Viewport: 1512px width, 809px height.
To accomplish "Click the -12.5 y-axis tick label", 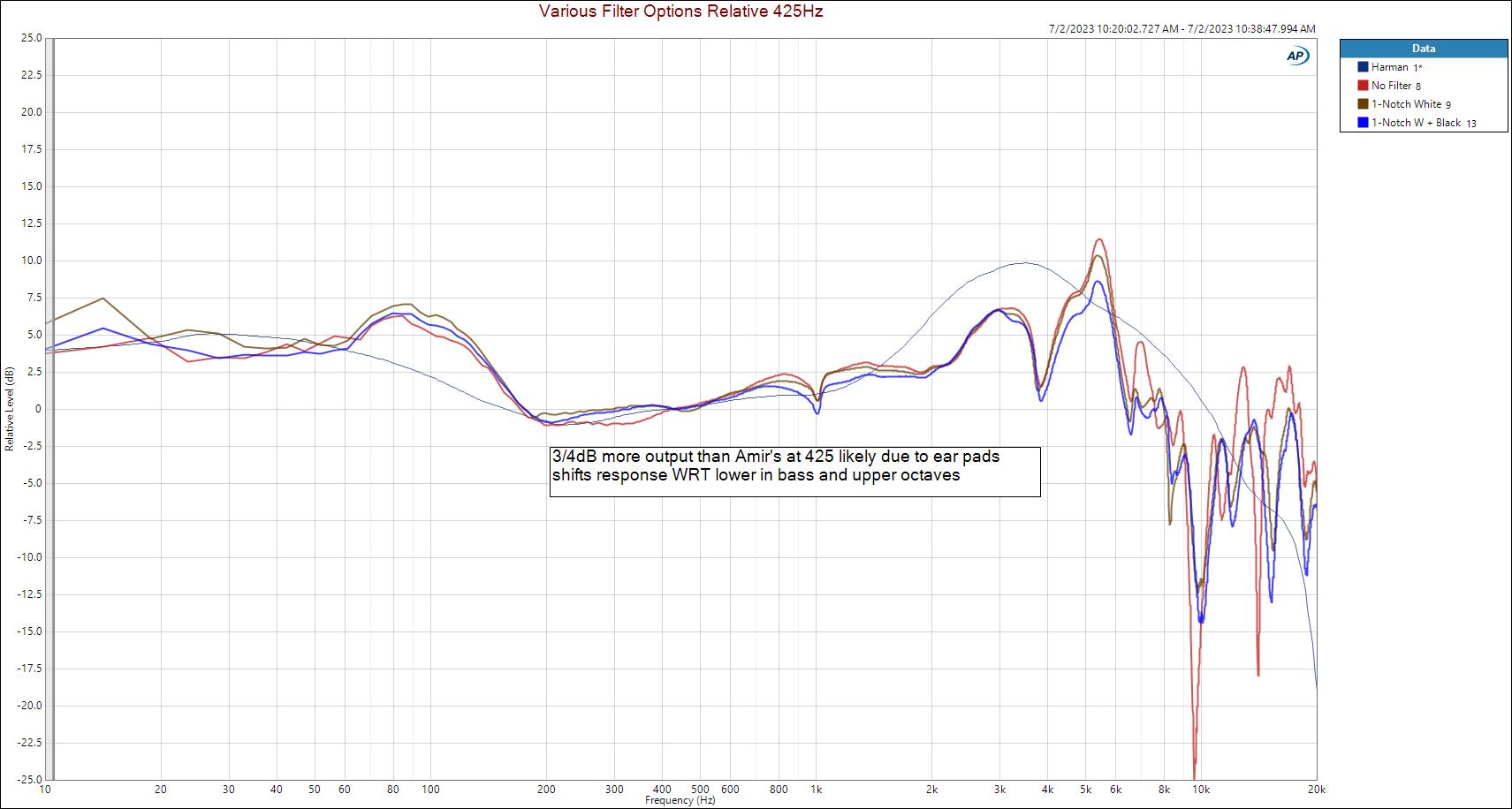I will 29,594.
